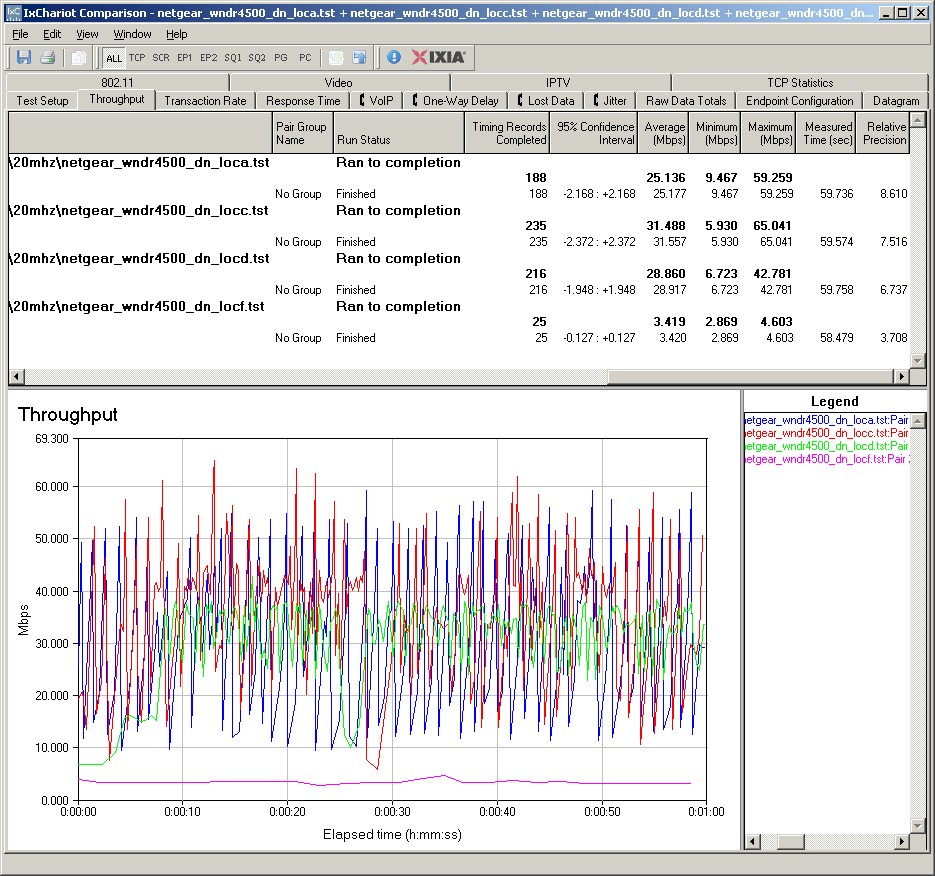Click the magenta locf legend entry
The image size is (935, 876).
click(x=826, y=459)
